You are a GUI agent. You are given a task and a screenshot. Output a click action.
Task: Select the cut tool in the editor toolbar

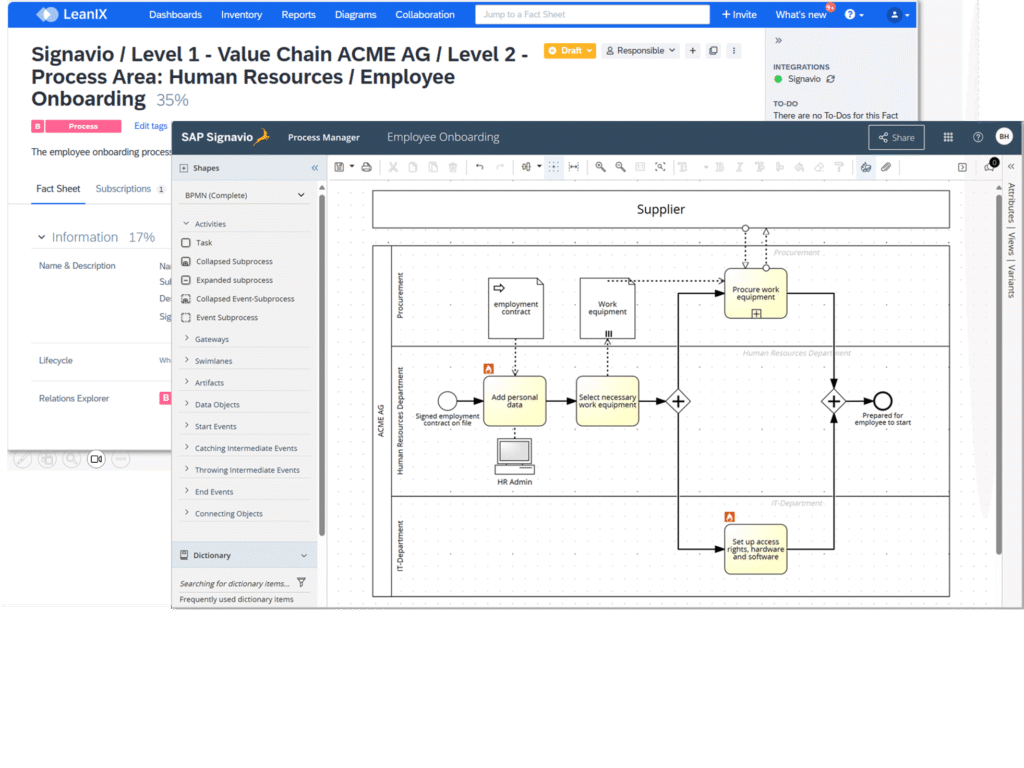point(393,167)
